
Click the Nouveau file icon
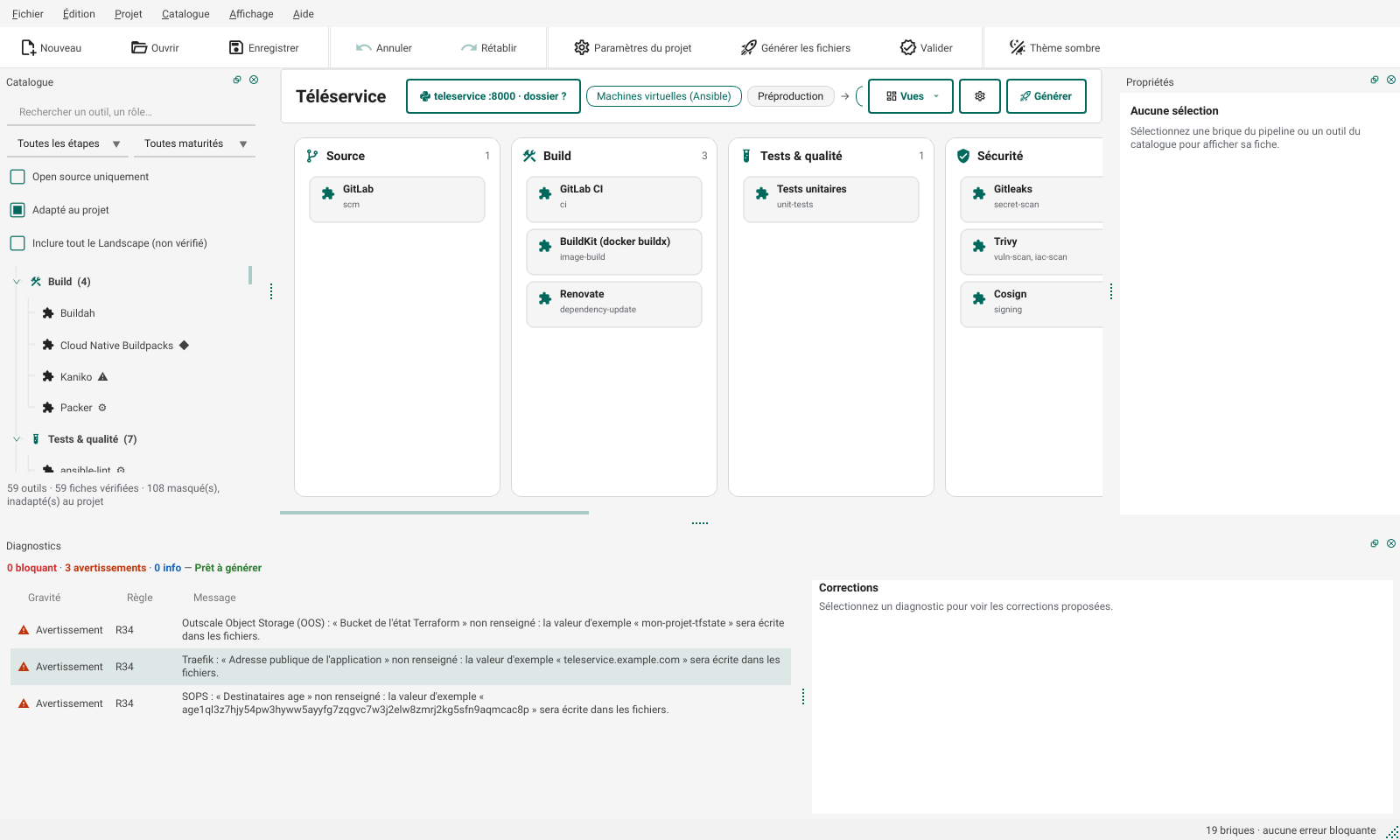pyautogui.click(x=29, y=48)
